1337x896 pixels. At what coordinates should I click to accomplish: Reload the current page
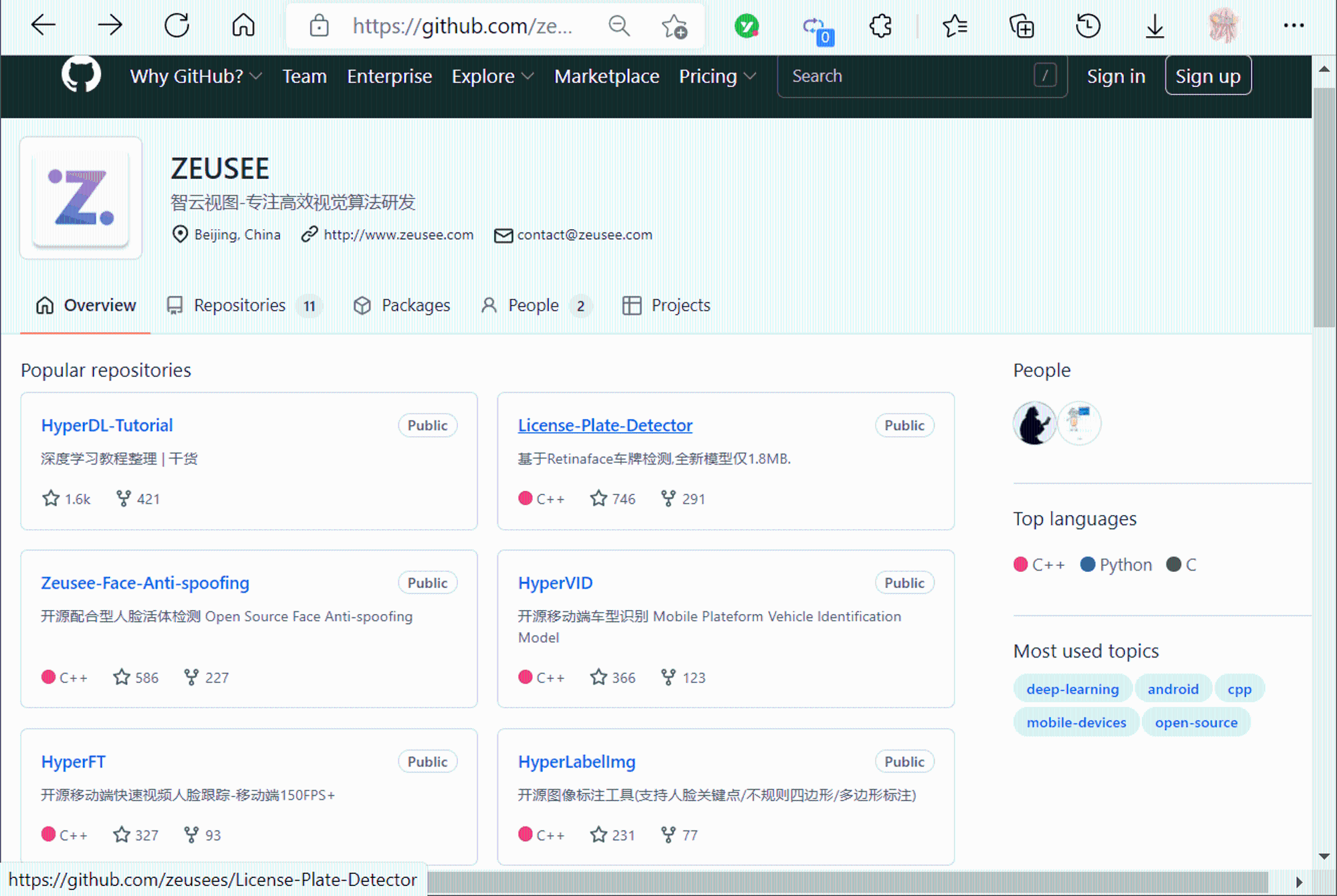point(177,25)
